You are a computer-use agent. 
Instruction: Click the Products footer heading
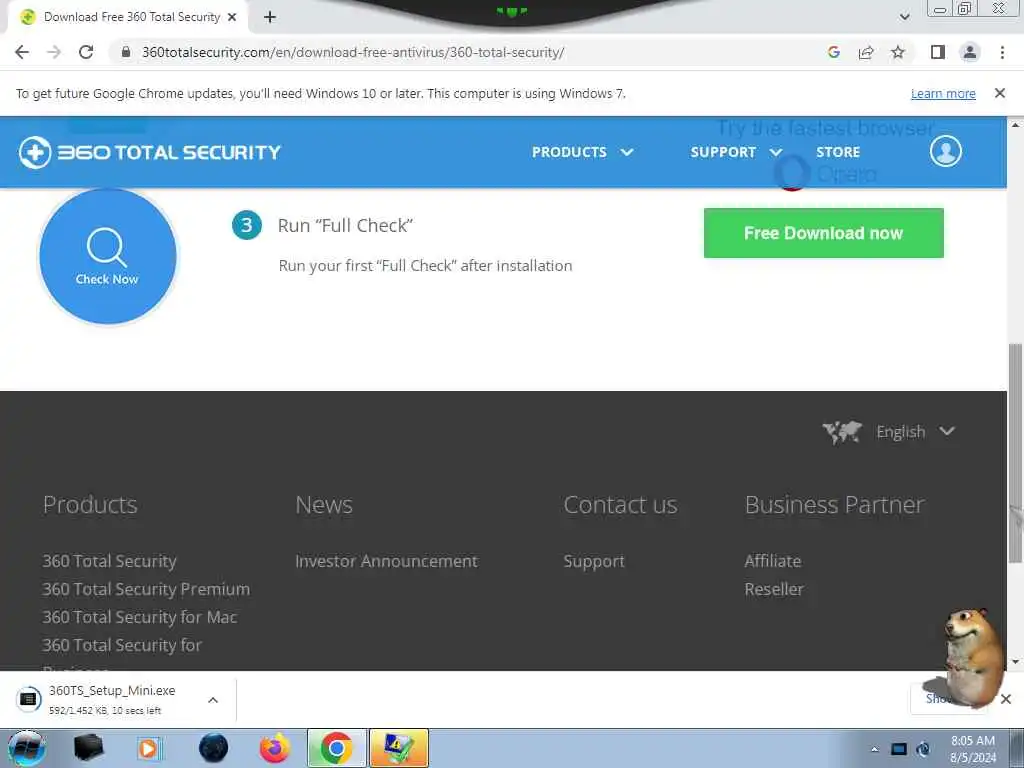tap(90, 505)
